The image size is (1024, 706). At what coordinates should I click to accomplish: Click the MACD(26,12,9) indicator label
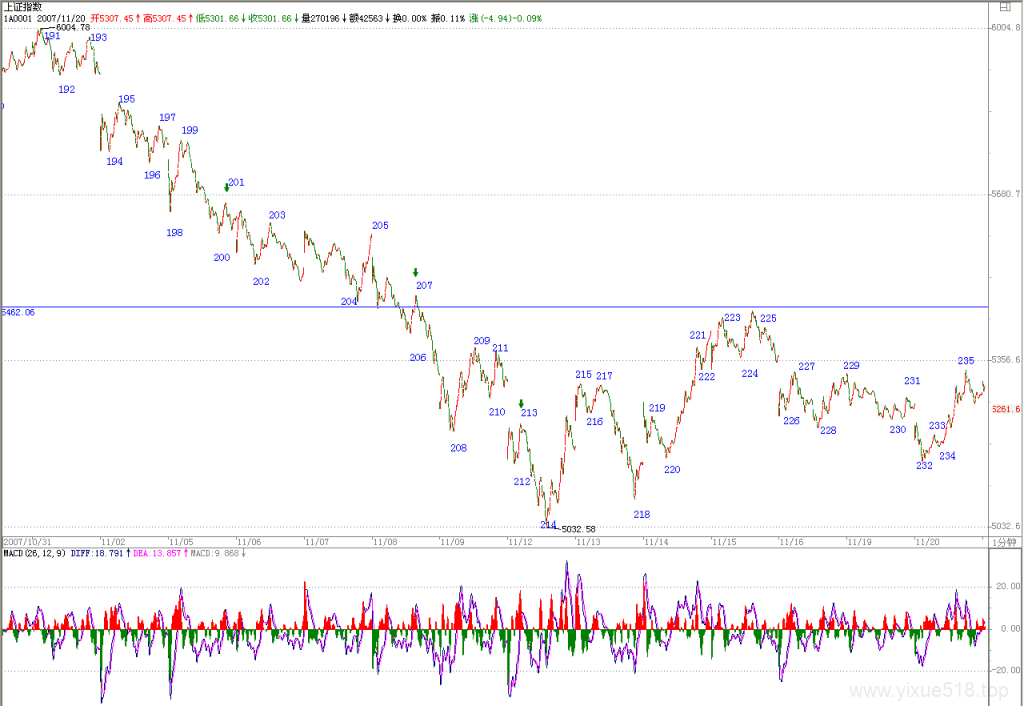[x=35, y=553]
